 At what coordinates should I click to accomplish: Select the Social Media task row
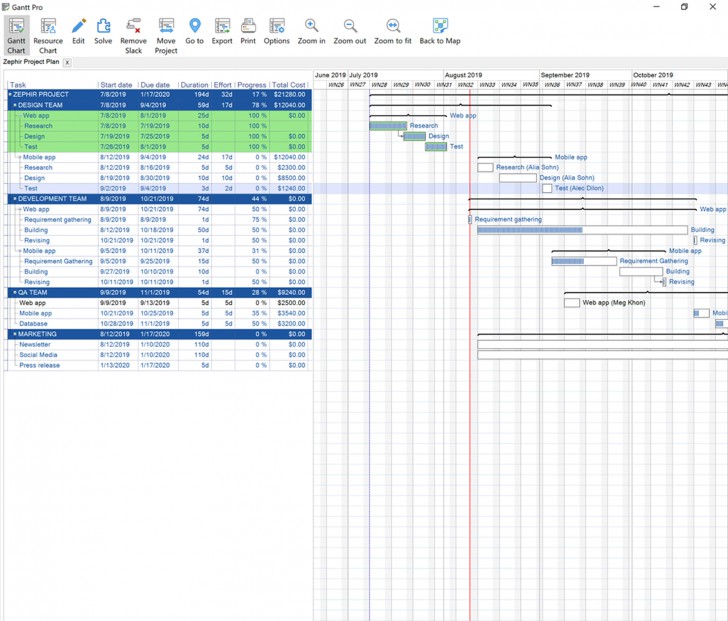pyautogui.click(x=159, y=355)
